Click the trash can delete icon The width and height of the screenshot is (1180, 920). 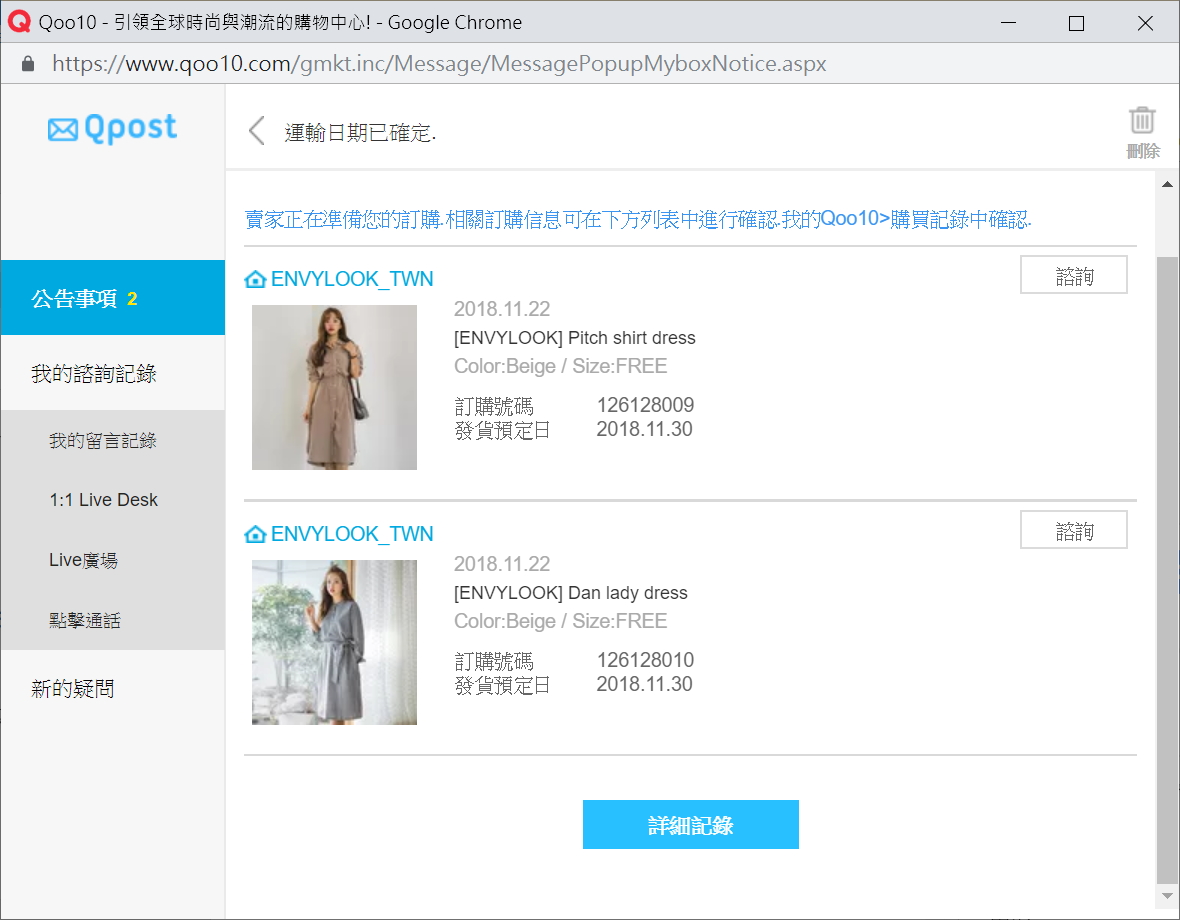click(1142, 120)
